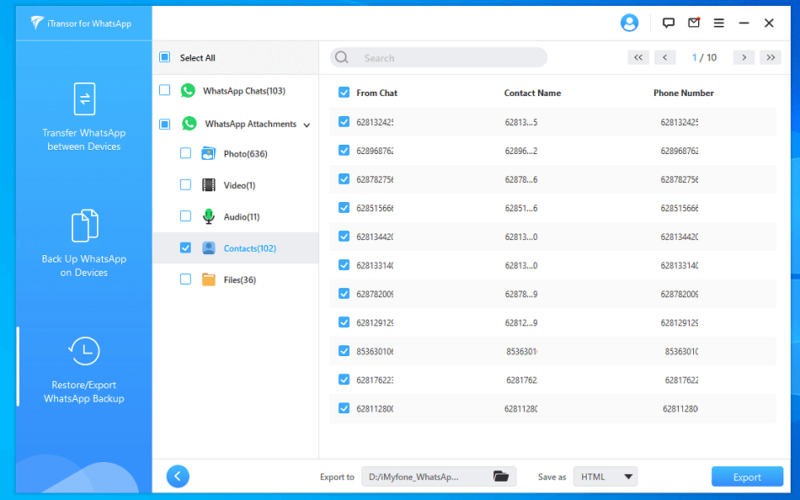
Task: Click the WhatsApp Chats(103) label
Action: [244, 91]
